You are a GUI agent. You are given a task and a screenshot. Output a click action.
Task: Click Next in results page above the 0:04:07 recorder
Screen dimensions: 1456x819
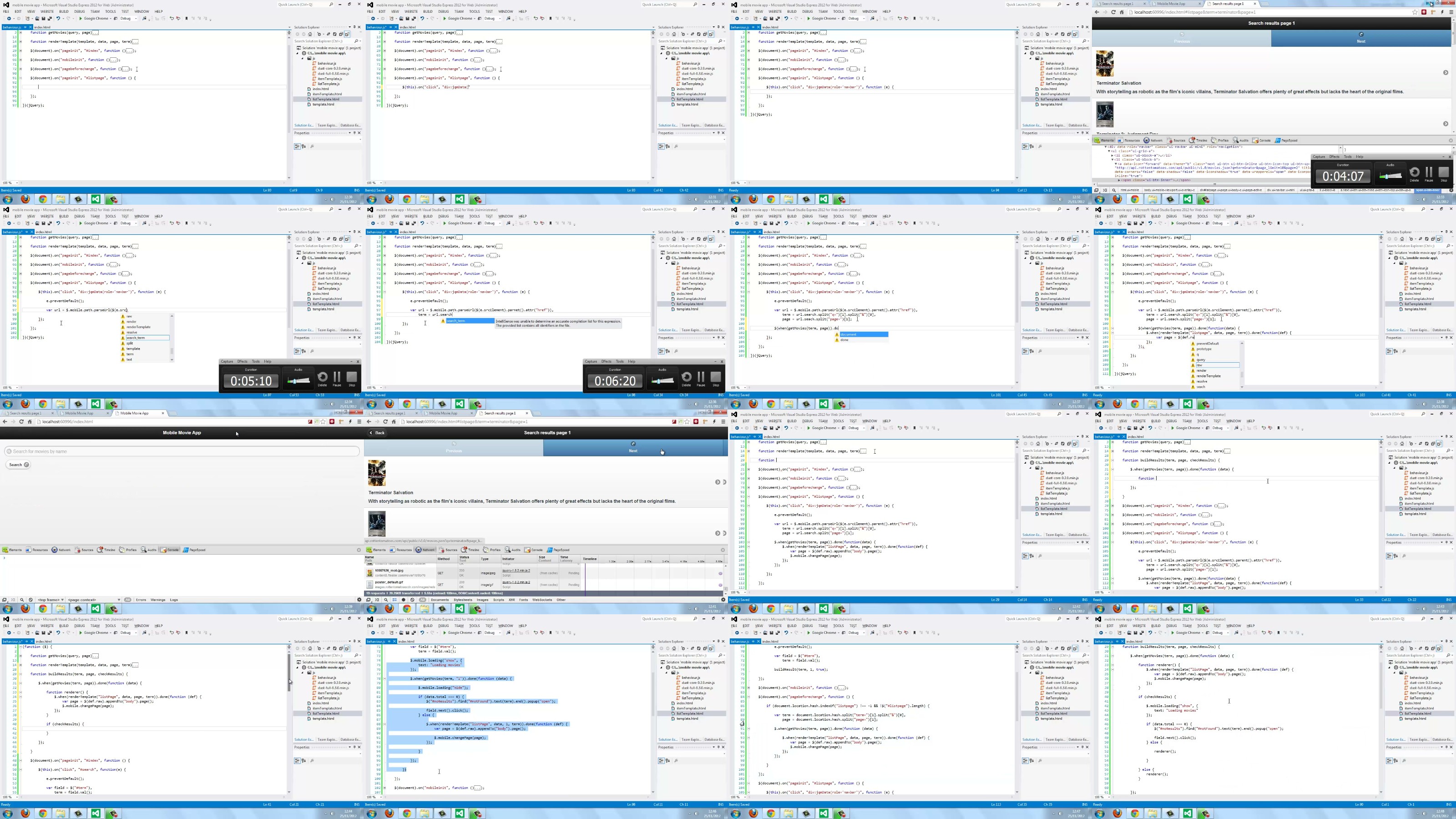click(1361, 38)
